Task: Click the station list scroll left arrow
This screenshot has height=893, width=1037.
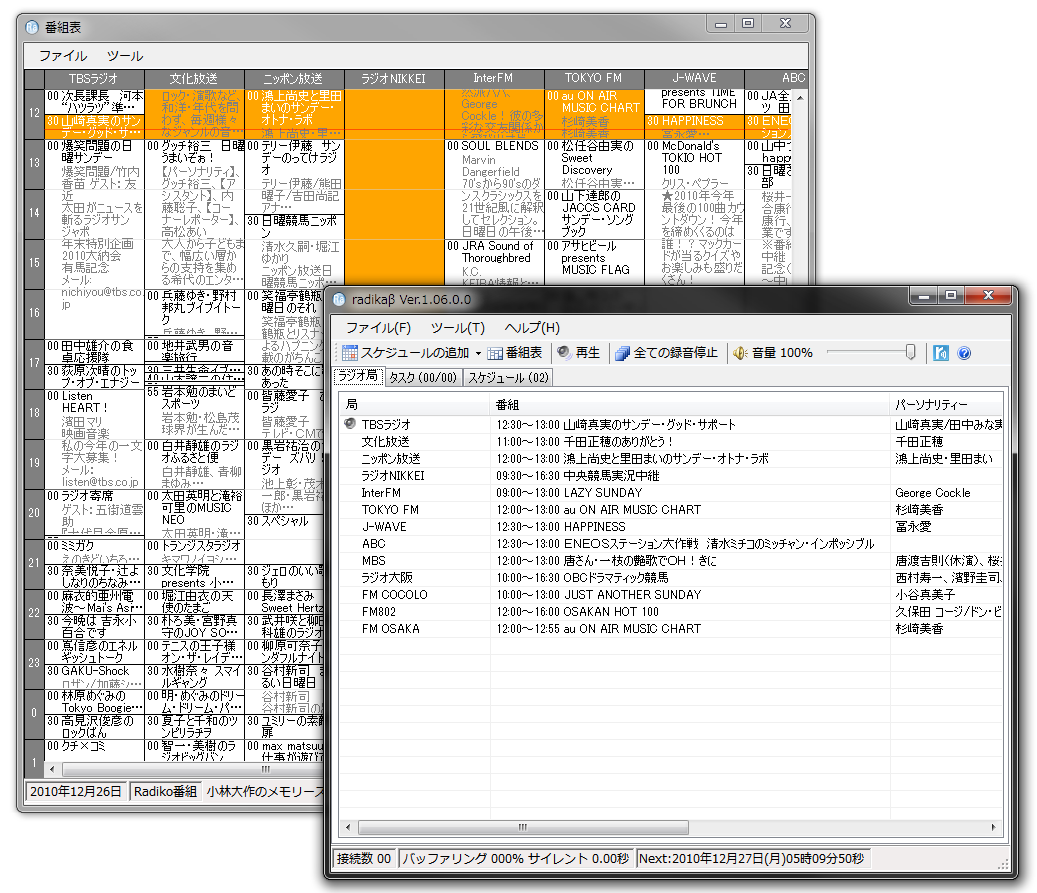Action: [x=349, y=828]
